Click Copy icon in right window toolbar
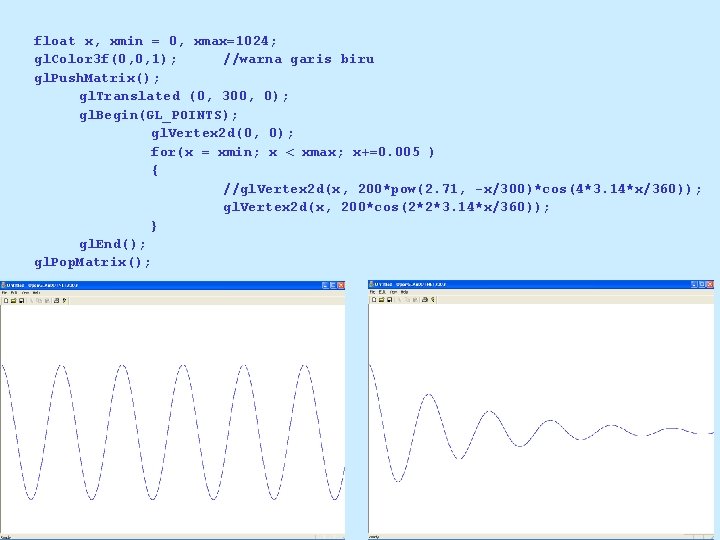This screenshot has height=540, width=720. [407, 300]
